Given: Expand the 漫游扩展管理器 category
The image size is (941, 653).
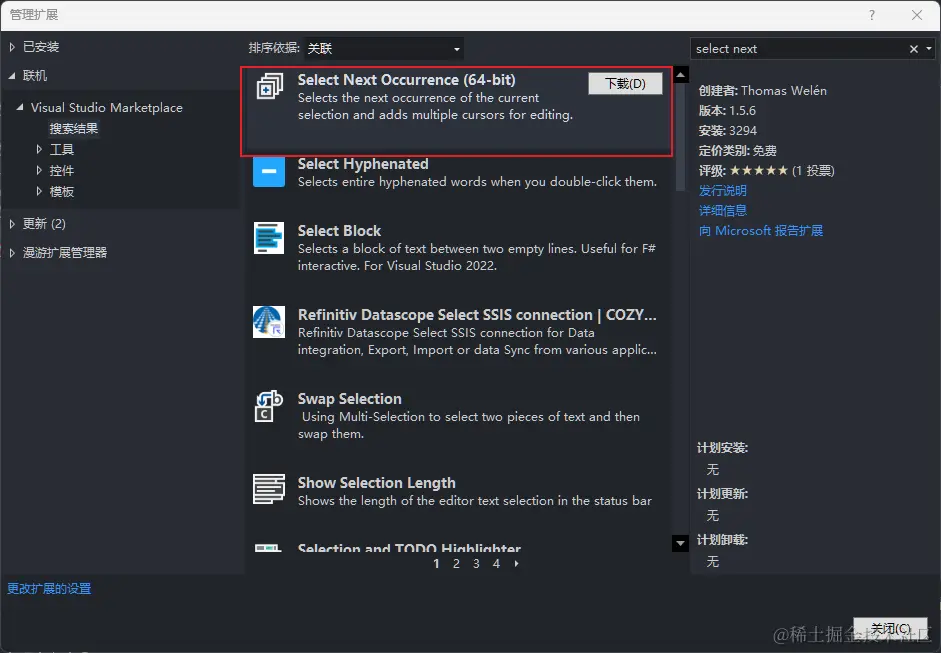Looking at the screenshot, I should [x=12, y=253].
